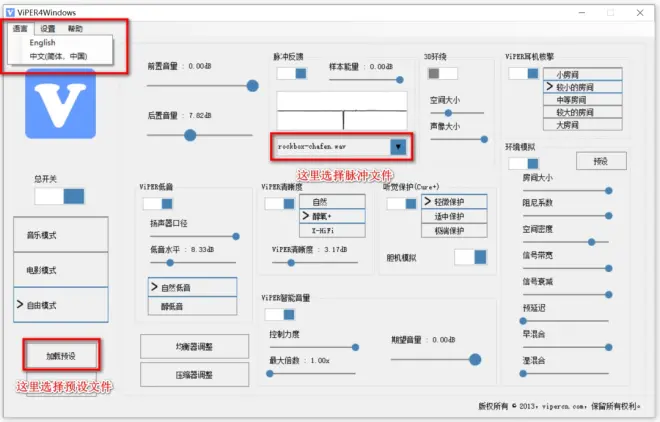
Task: Click the 最大倍数 max gain slider
Action: click(x=311, y=373)
